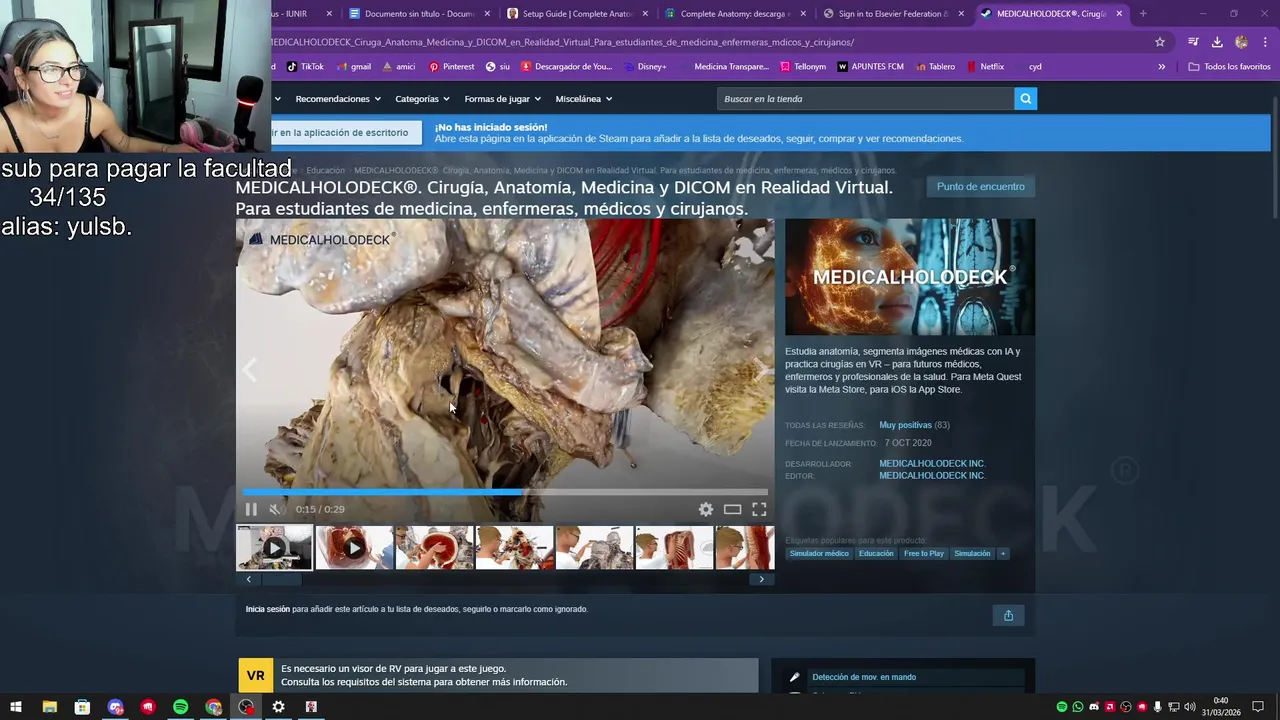Go to the previous media with left arrow
This screenshot has height=720, width=1280.
250,371
